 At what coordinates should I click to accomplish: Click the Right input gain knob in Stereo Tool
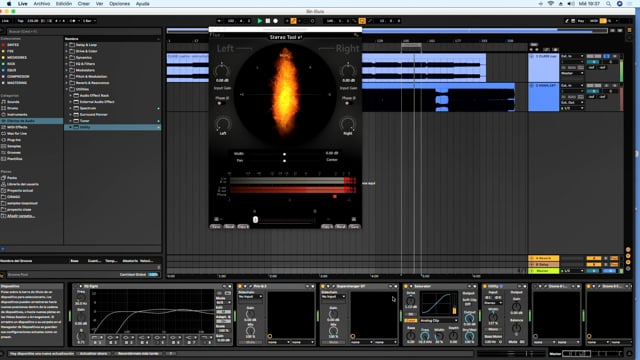[348, 71]
